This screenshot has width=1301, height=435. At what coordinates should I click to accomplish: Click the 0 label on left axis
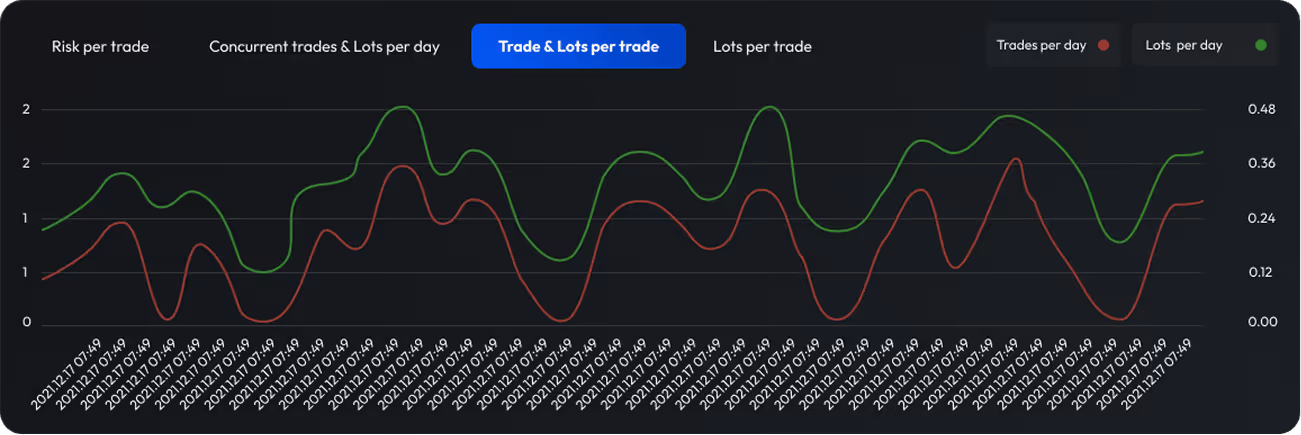27,322
